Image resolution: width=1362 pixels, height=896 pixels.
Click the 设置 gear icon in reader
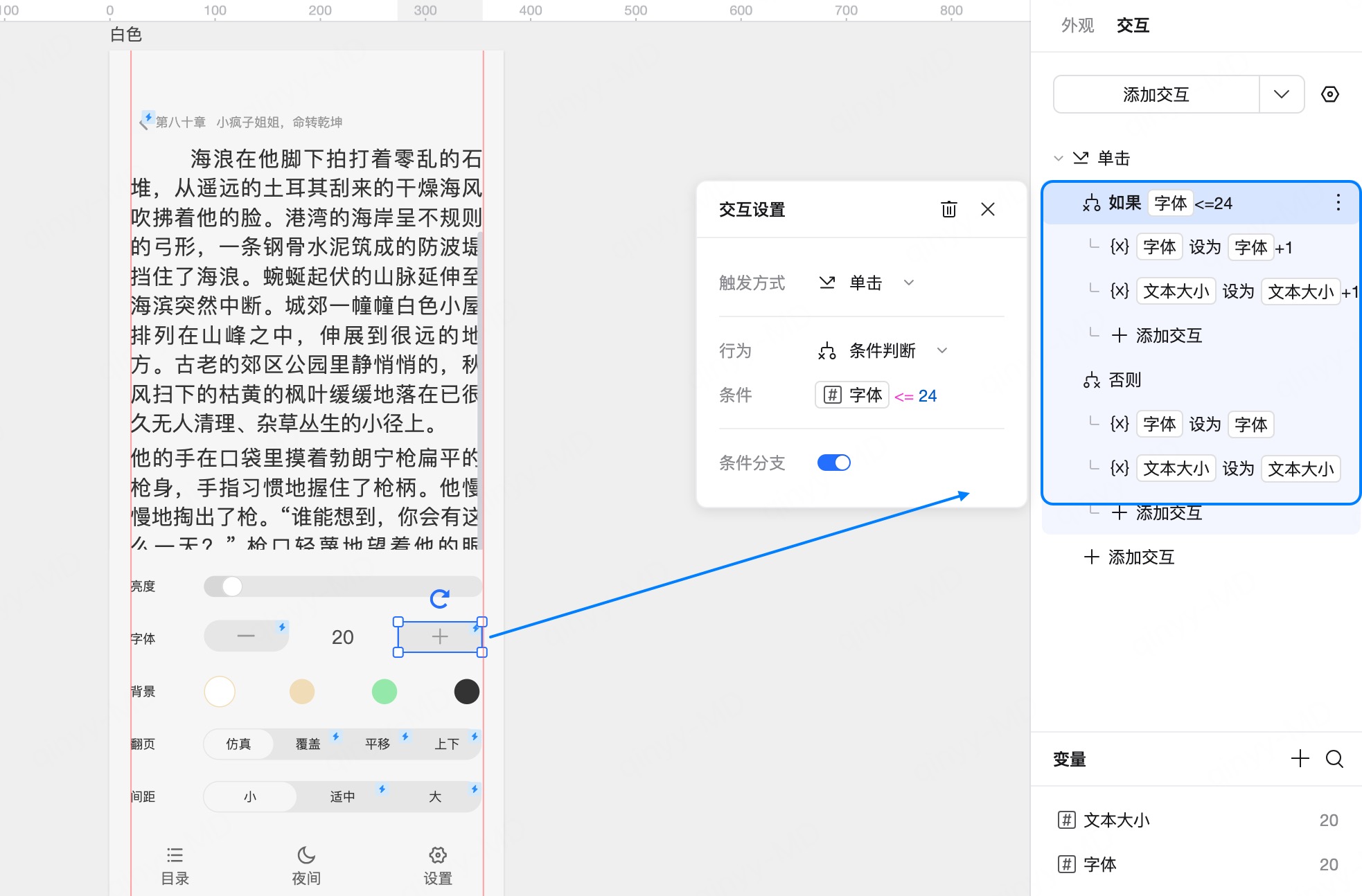(438, 856)
